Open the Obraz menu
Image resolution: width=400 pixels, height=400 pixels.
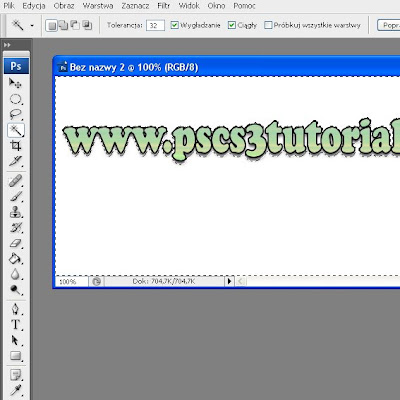(x=64, y=6)
